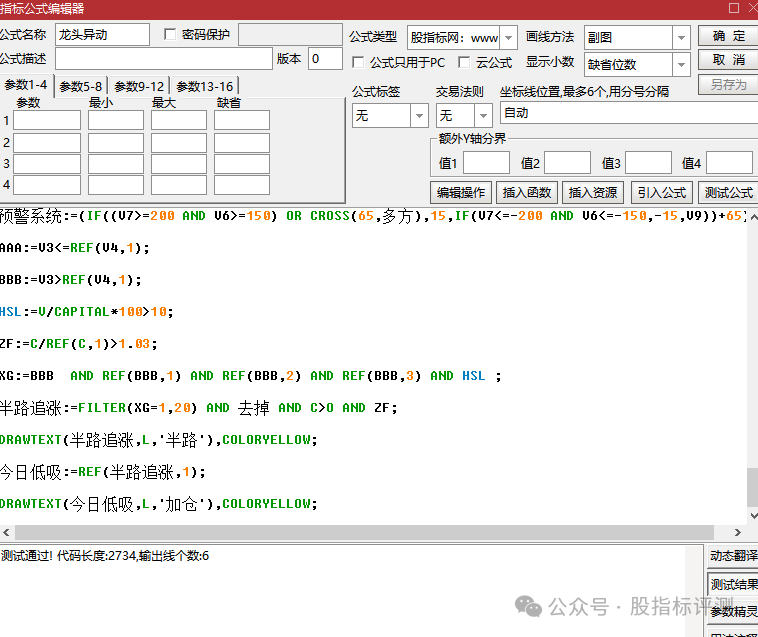Click row 3 缺省 value field
758x637 pixels.
point(242,164)
